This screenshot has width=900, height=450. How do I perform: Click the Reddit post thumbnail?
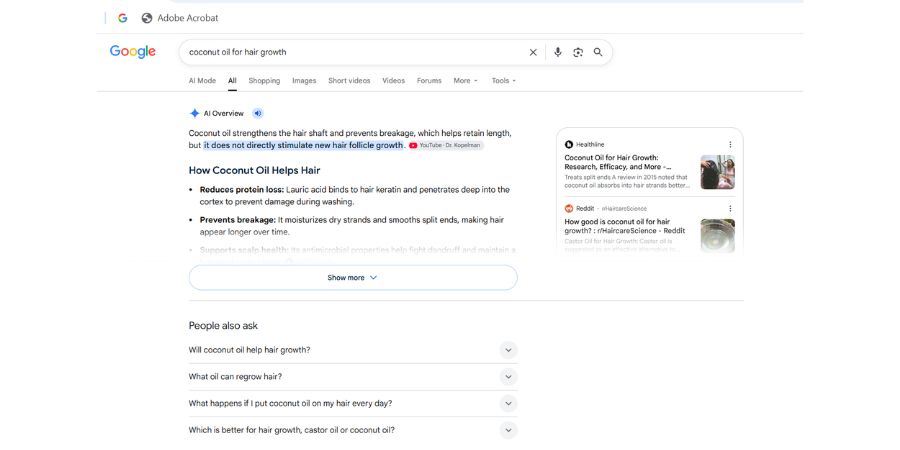pyautogui.click(x=717, y=236)
